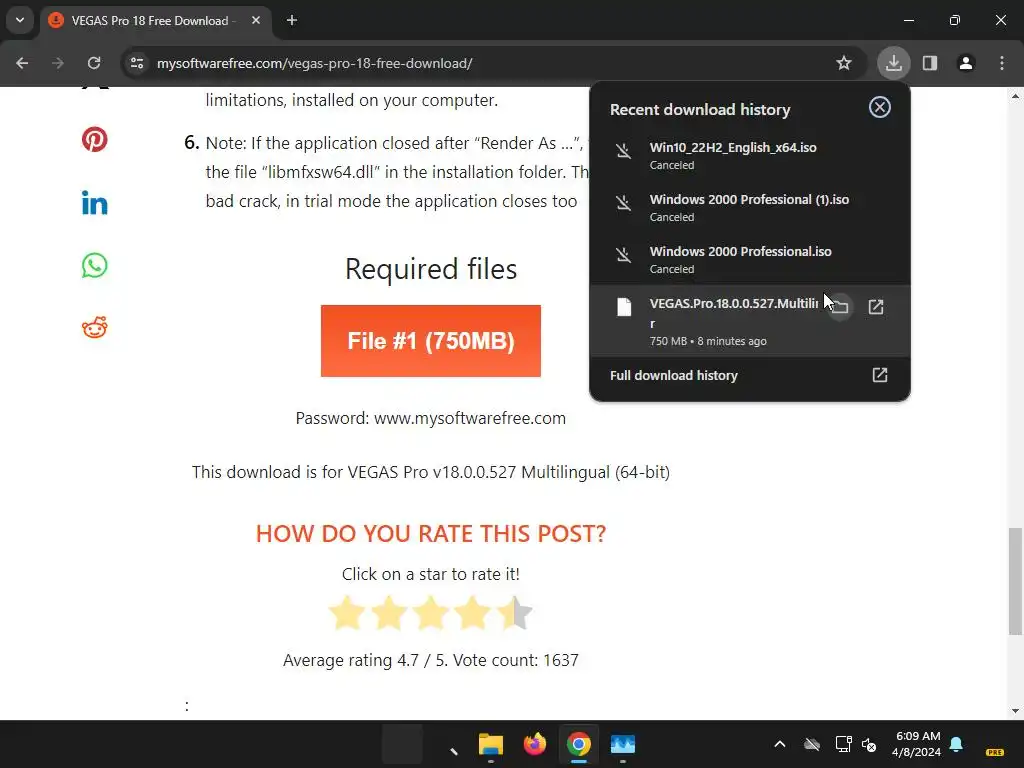Share the post on WhatsApp
The image size is (1024, 768).
[x=95, y=265]
